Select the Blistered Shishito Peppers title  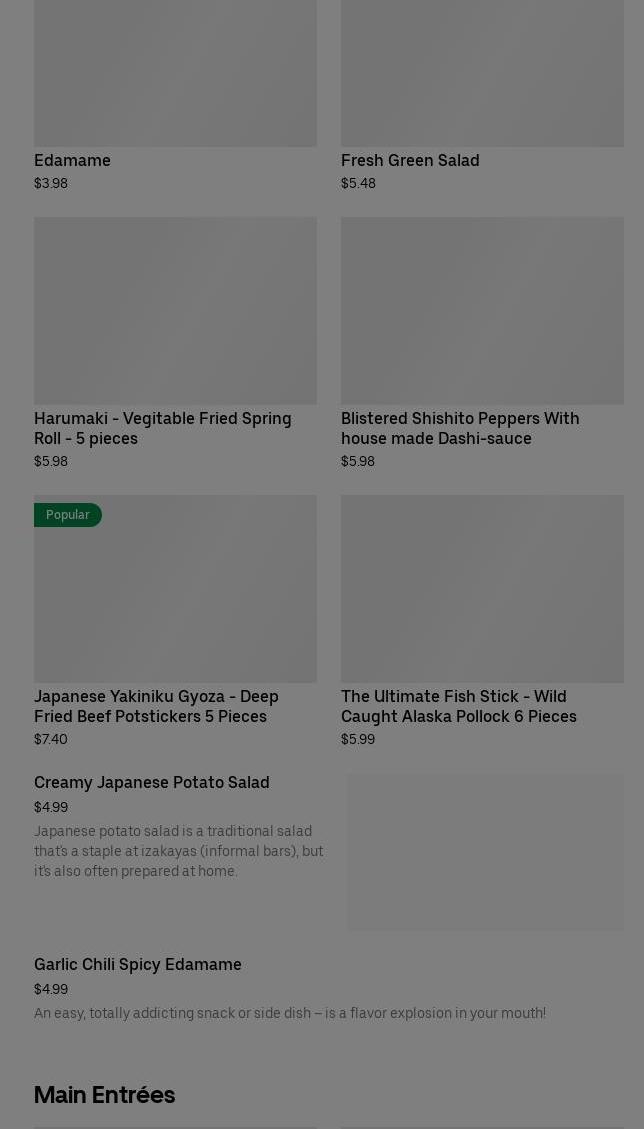point(460,428)
